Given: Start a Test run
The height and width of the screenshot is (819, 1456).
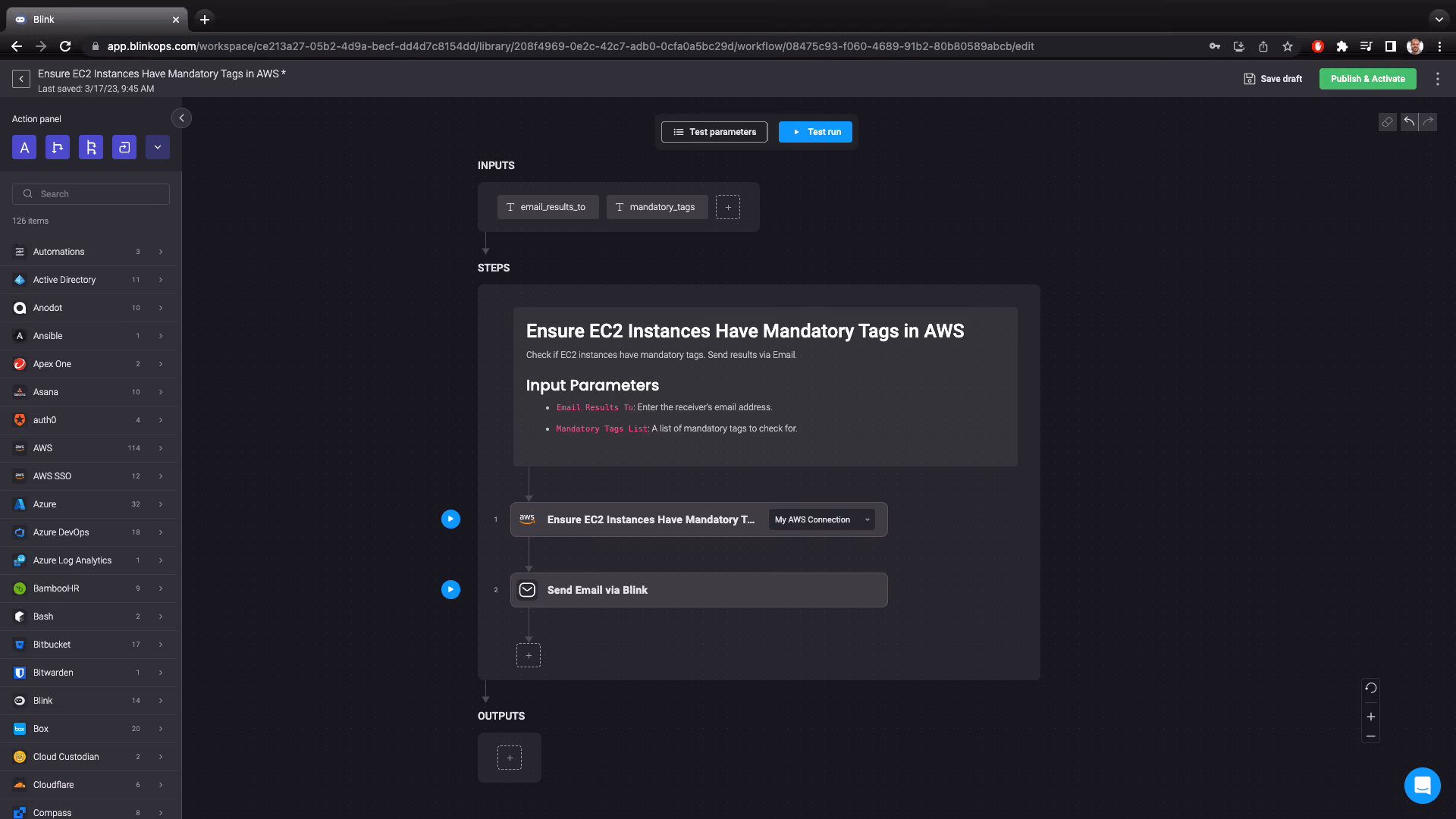Looking at the screenshot, I should tap(815, 132).
